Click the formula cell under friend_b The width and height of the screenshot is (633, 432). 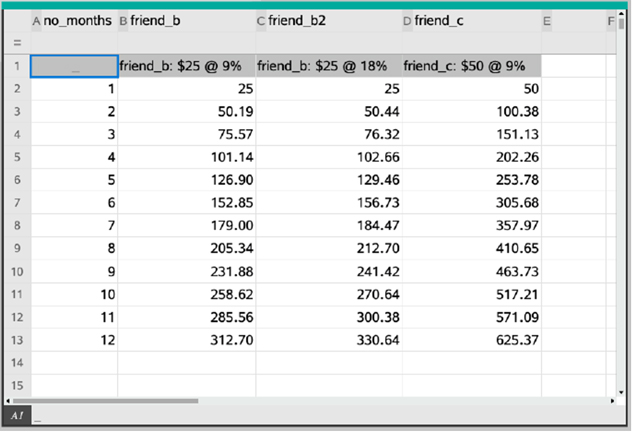pyautogui.click(x=186, y=43)
